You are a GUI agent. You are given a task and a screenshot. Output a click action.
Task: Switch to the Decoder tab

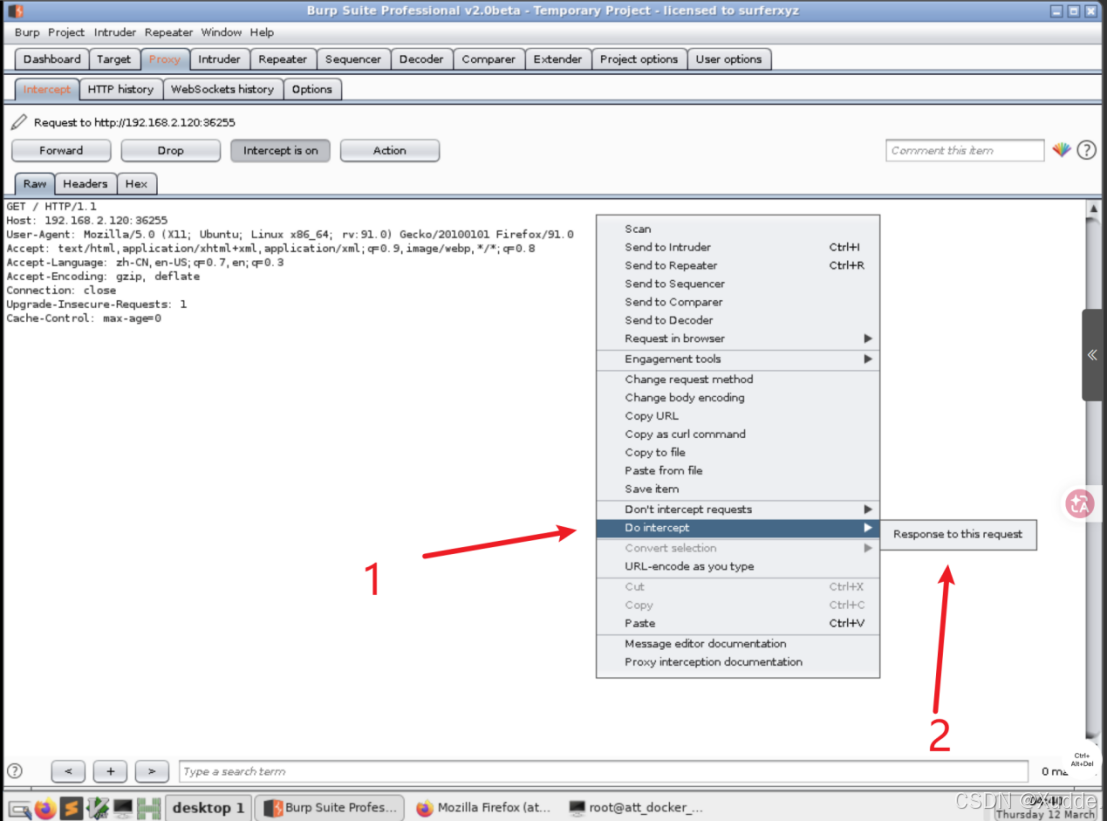click(x=421, y=59)
